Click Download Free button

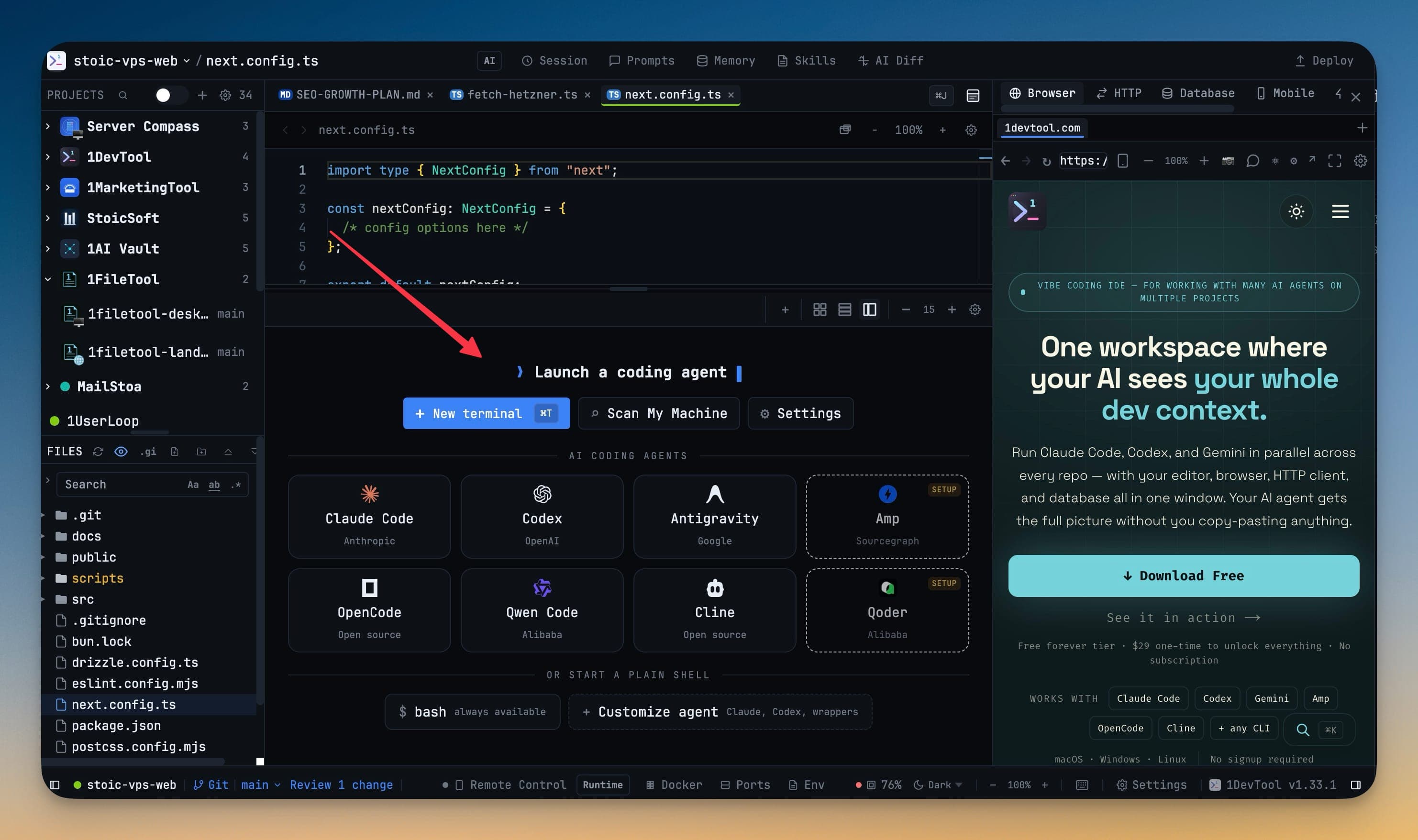[1183, 575]
